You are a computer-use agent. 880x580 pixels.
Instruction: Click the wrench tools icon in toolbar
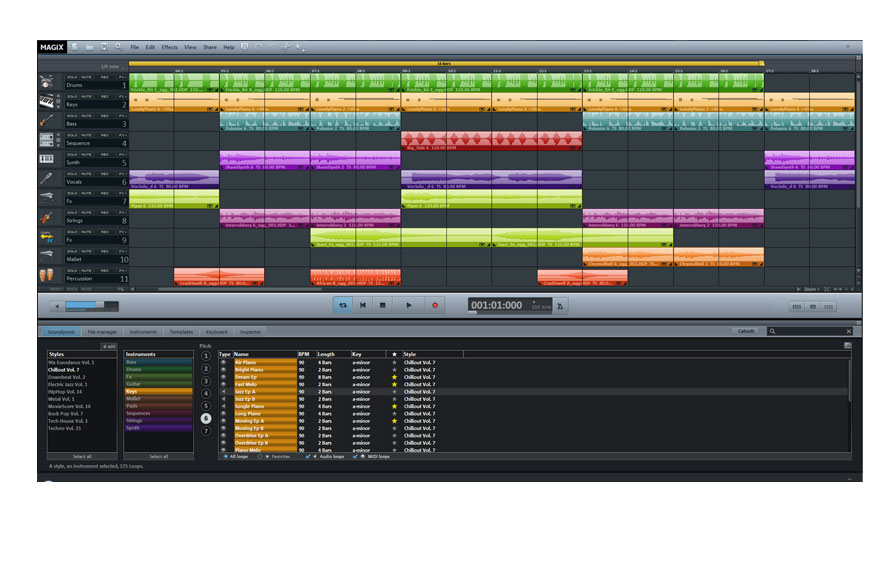[x=286, y=47]
